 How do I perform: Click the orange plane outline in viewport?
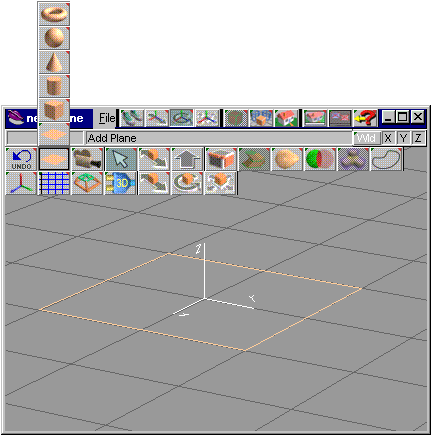click(x=200, y=302)
